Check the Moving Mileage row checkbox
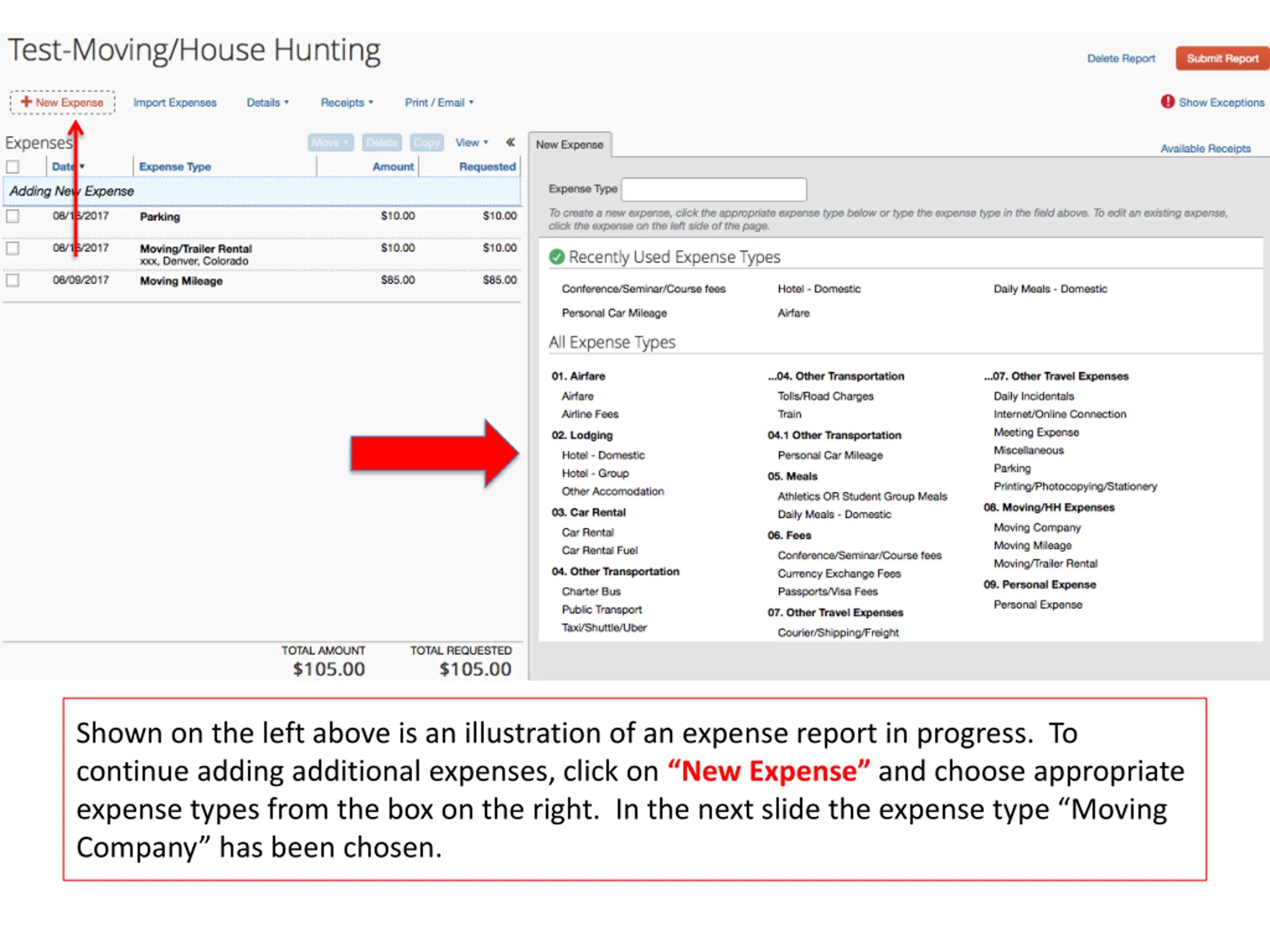This screenshot has width=1270, height=952. [12, 280]
